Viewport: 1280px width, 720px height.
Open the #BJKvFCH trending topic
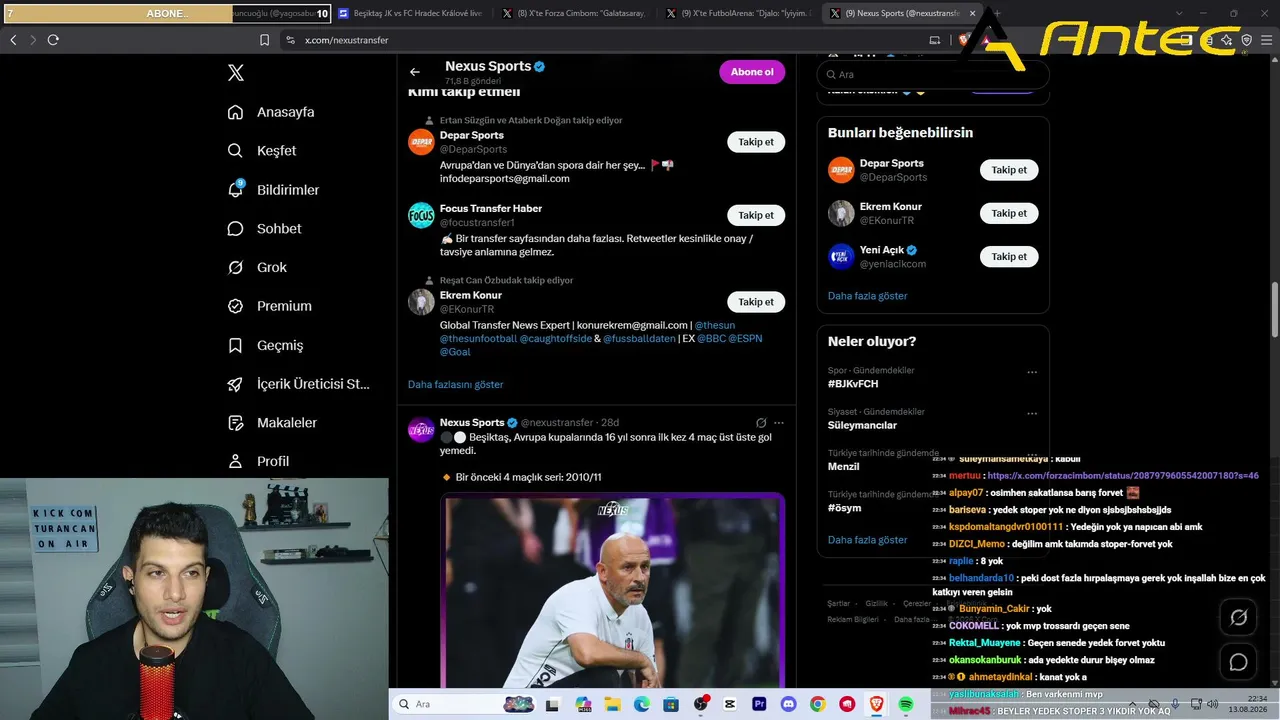click(x=853, y=384)
